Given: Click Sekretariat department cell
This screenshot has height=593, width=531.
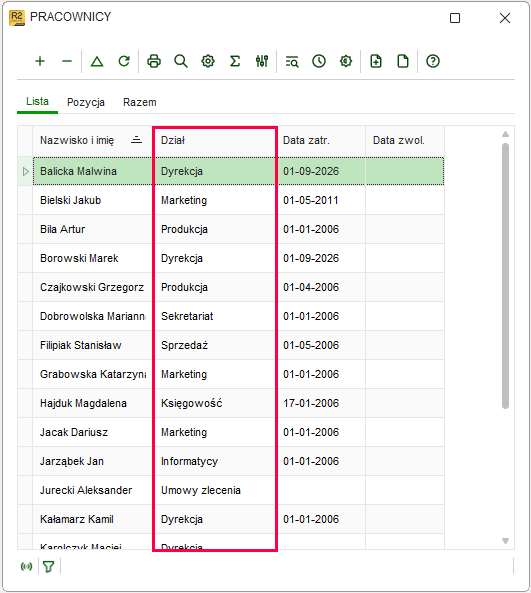Looking at the screenshot, I should click(215, 316).
